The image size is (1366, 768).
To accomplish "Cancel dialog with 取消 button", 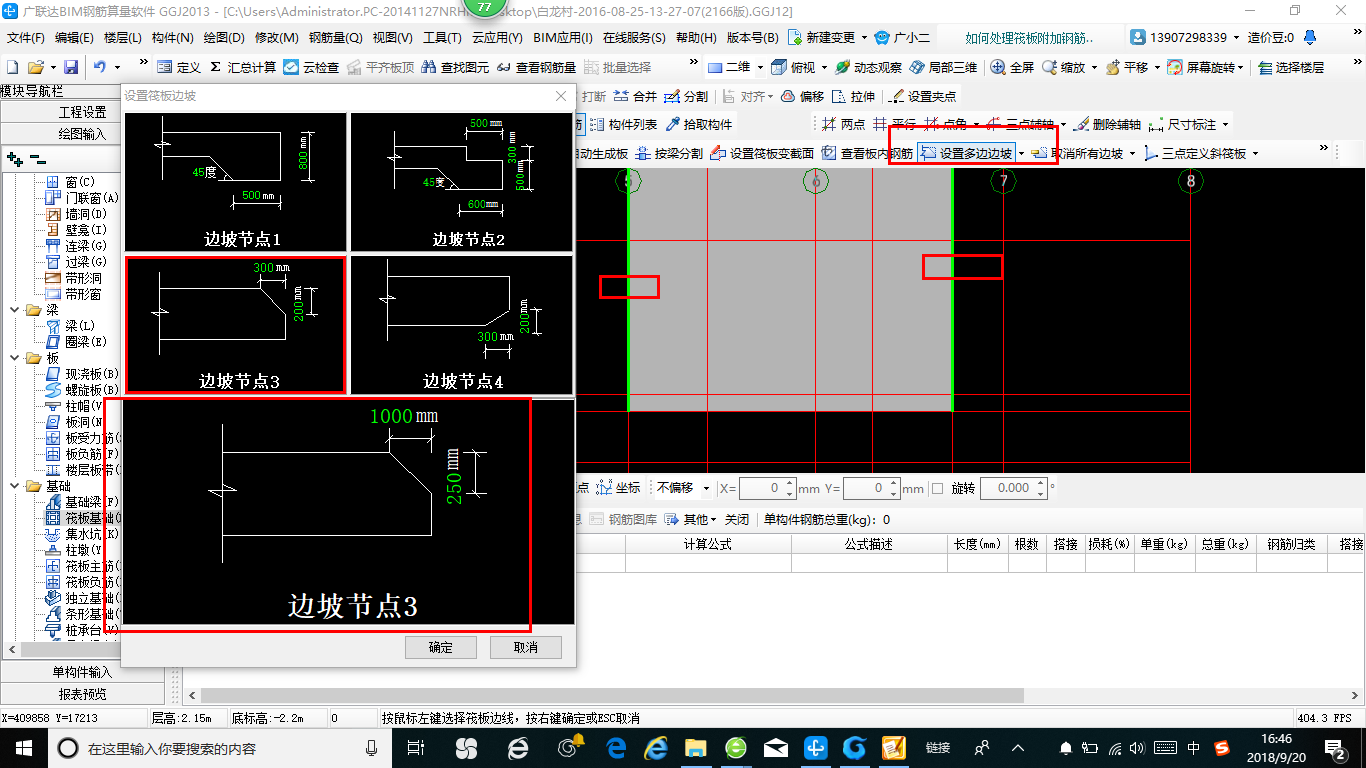I will (526, 647).
